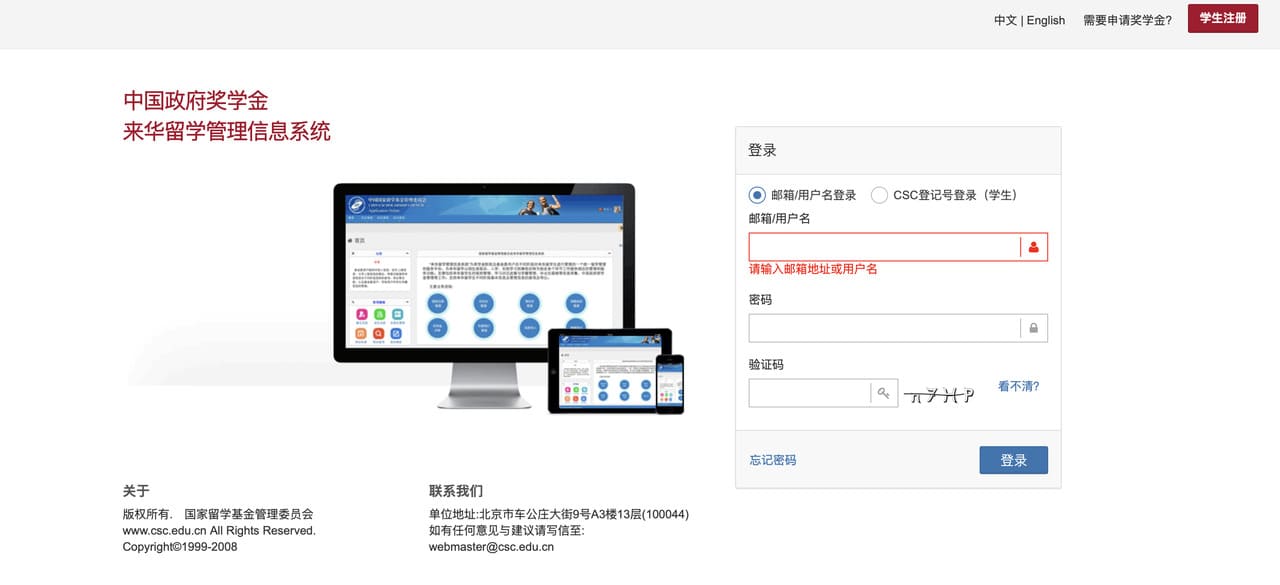1280x585 pixels.
Task: Focus the 邮箱/用户名 input field
Action: coord(884,247)
